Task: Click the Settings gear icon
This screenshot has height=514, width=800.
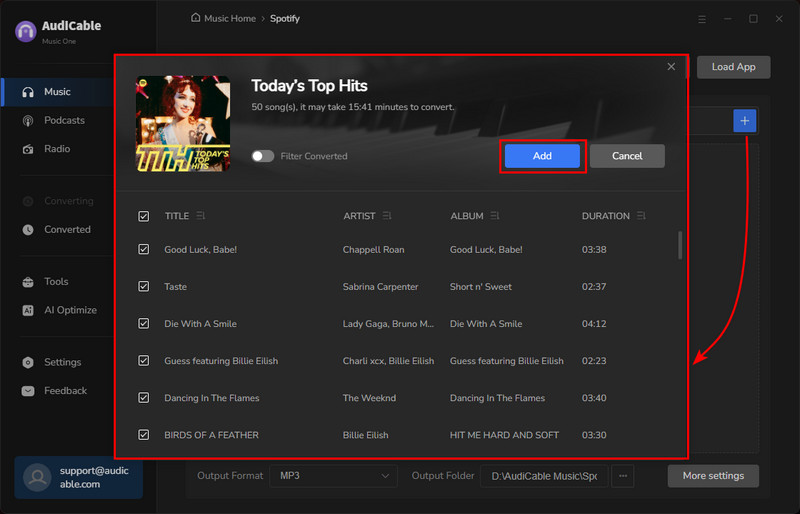Action: pyautogui.click(x=28, y=362)
